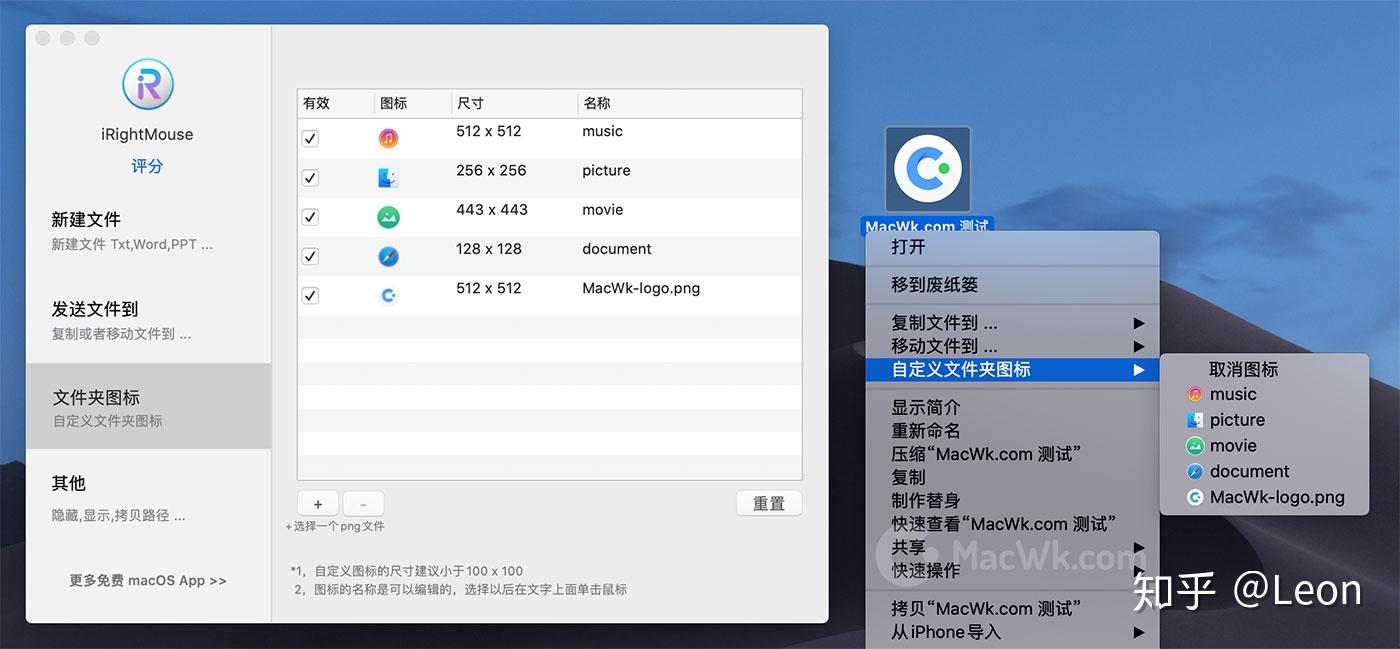This screenshot has width=1400, height=649.
Task: Click the minus button to remove icon
Action: (363, 504)
